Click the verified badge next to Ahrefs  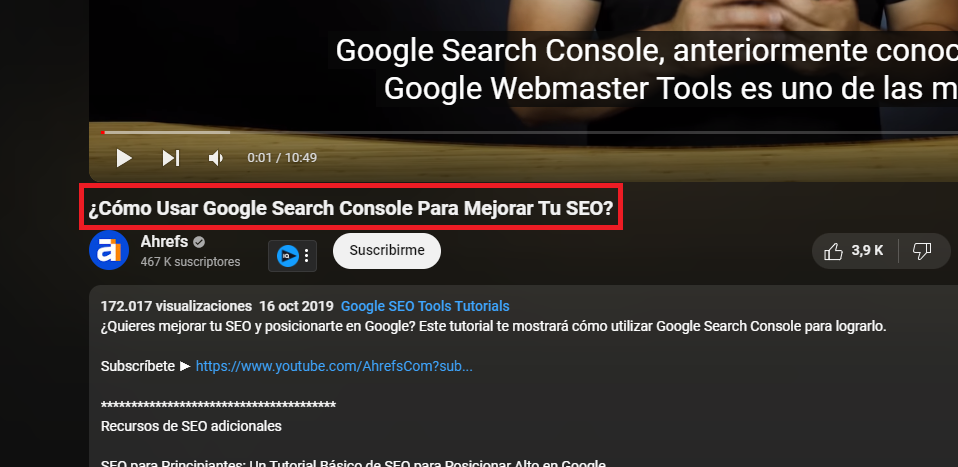[x=199, y=242]
